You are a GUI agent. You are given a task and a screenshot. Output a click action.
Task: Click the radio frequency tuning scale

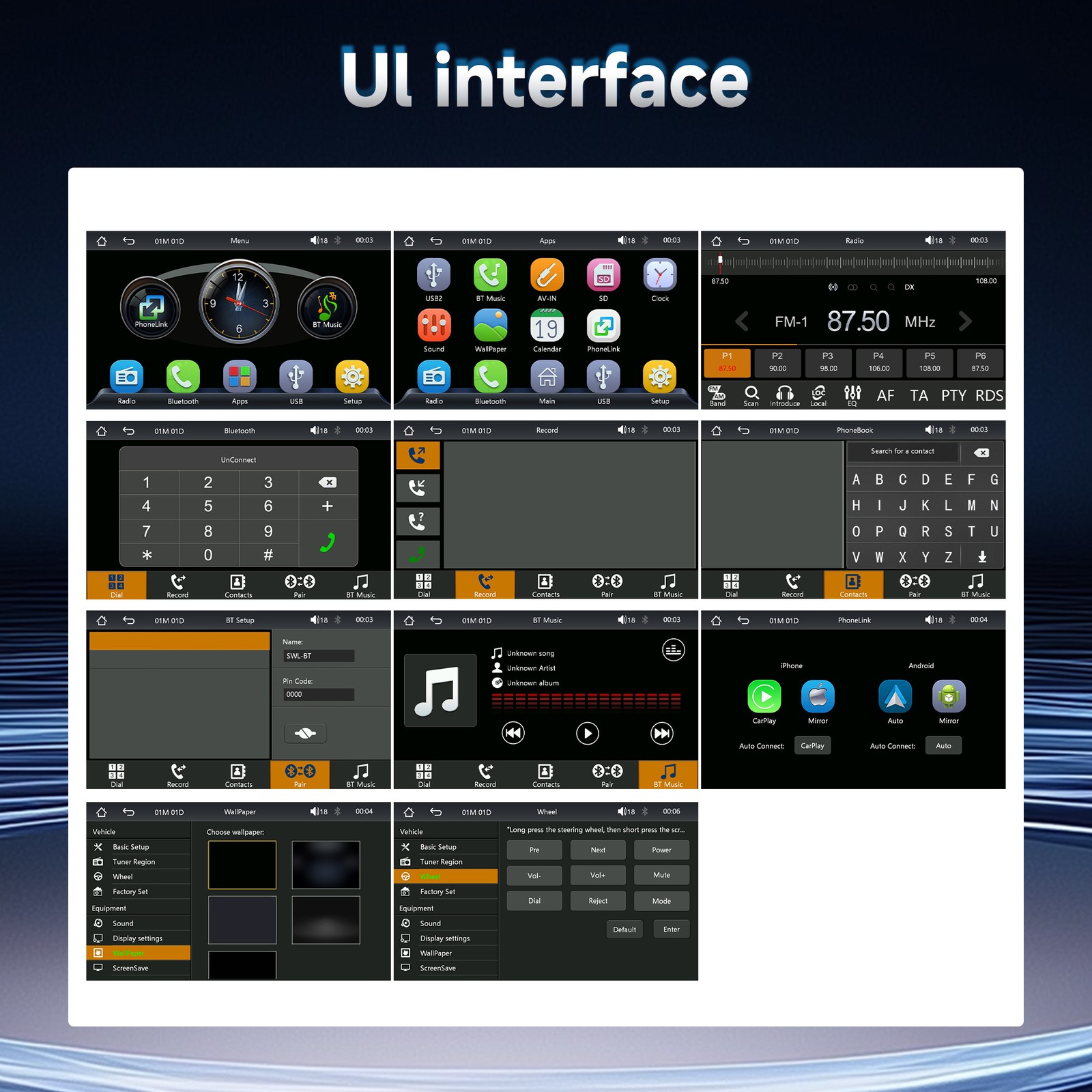coord(853,262)
